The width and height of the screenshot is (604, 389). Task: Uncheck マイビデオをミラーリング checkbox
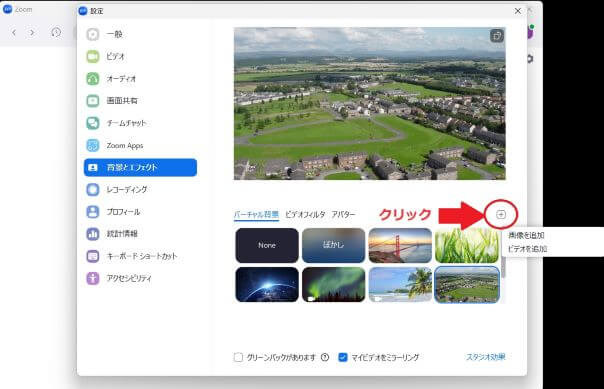(342, 357)
